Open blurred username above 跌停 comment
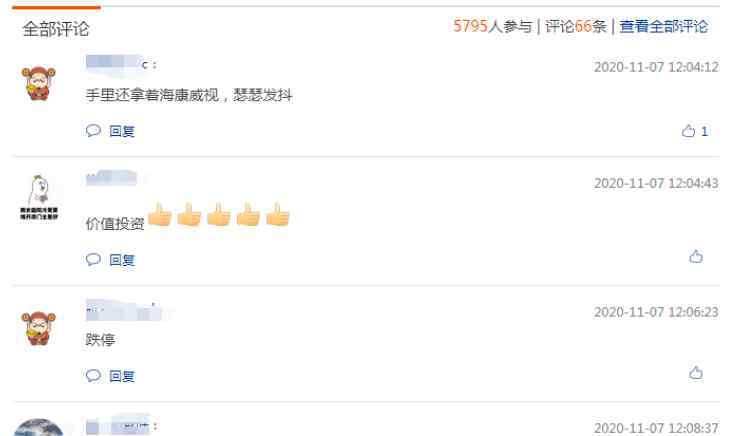This screenshot has height=436, width=747. (124, 311)
